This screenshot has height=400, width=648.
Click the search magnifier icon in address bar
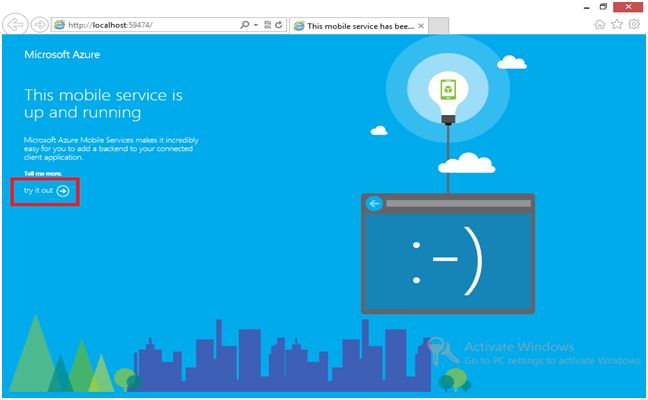(245, 25)
